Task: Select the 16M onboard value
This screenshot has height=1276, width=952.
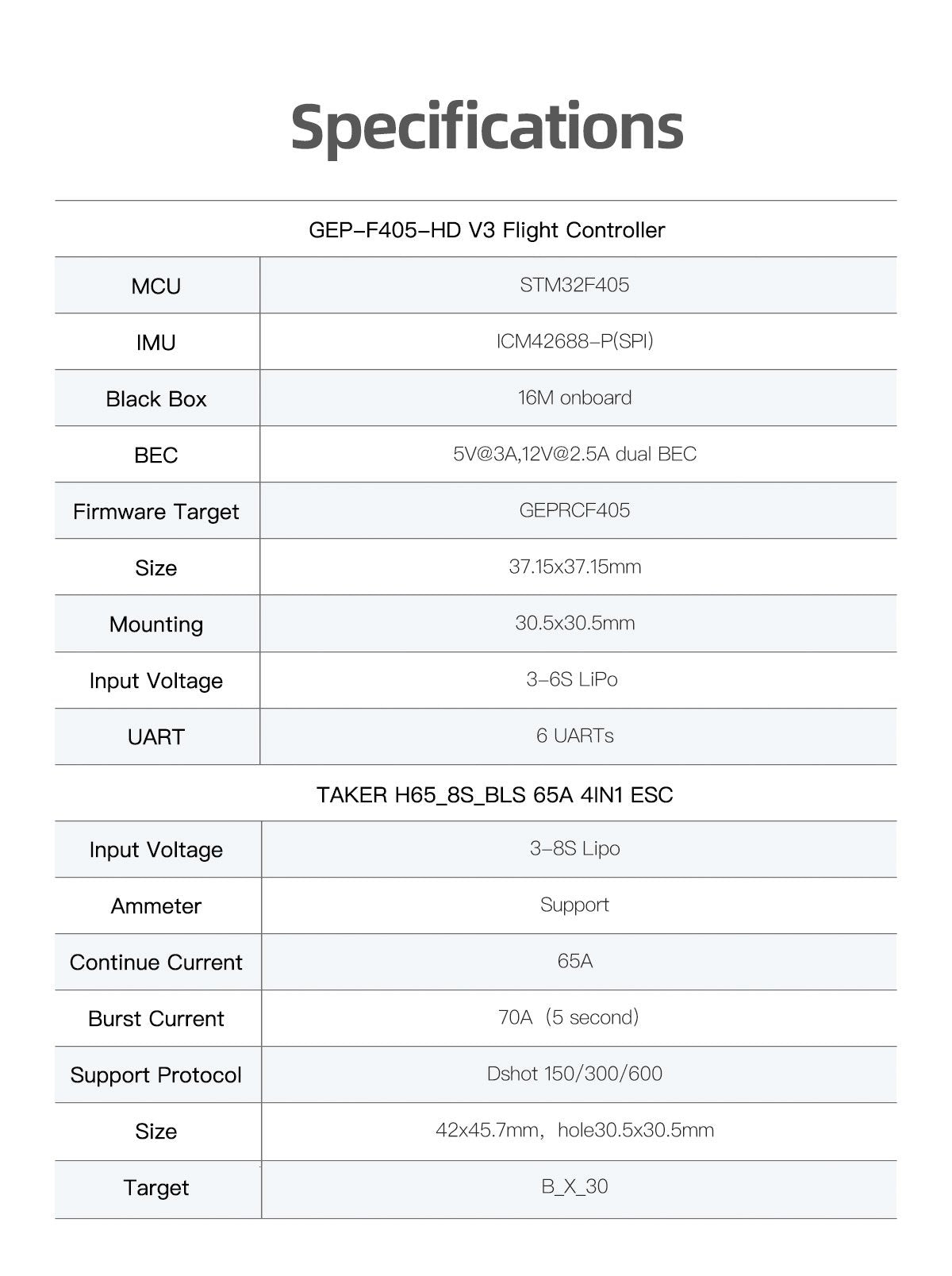Action: tap(574, 398)
